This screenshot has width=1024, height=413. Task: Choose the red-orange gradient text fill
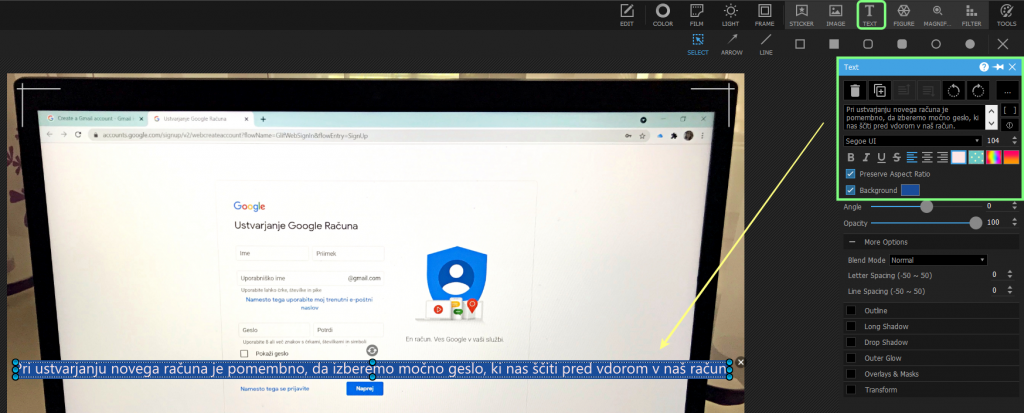coord(1011,157)
